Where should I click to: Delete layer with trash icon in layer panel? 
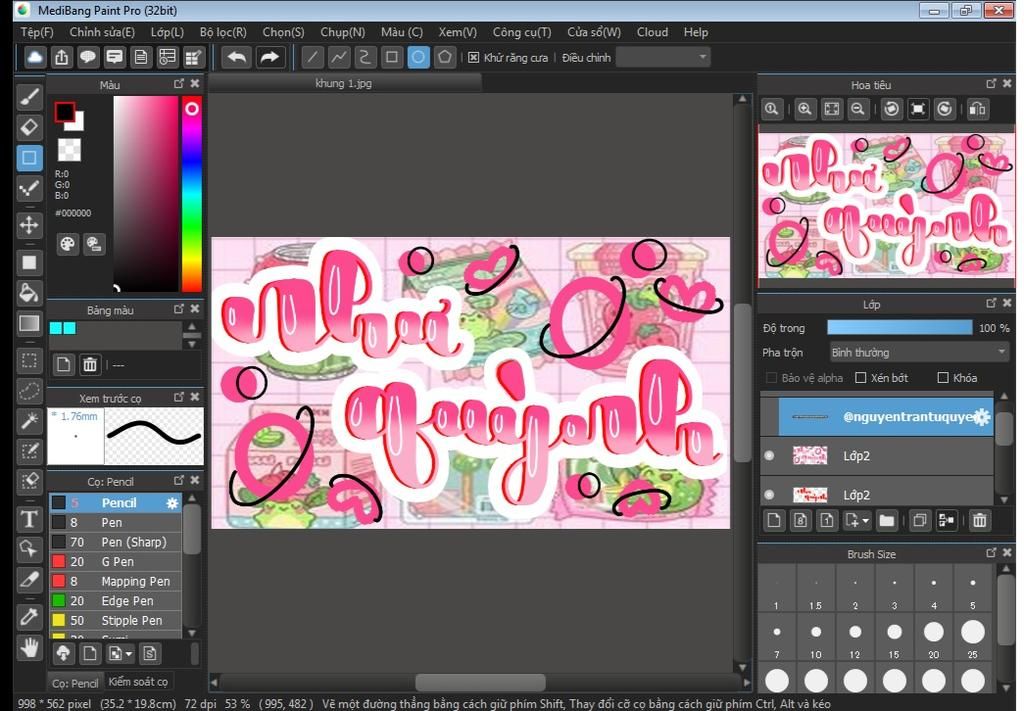pos(980,520)
